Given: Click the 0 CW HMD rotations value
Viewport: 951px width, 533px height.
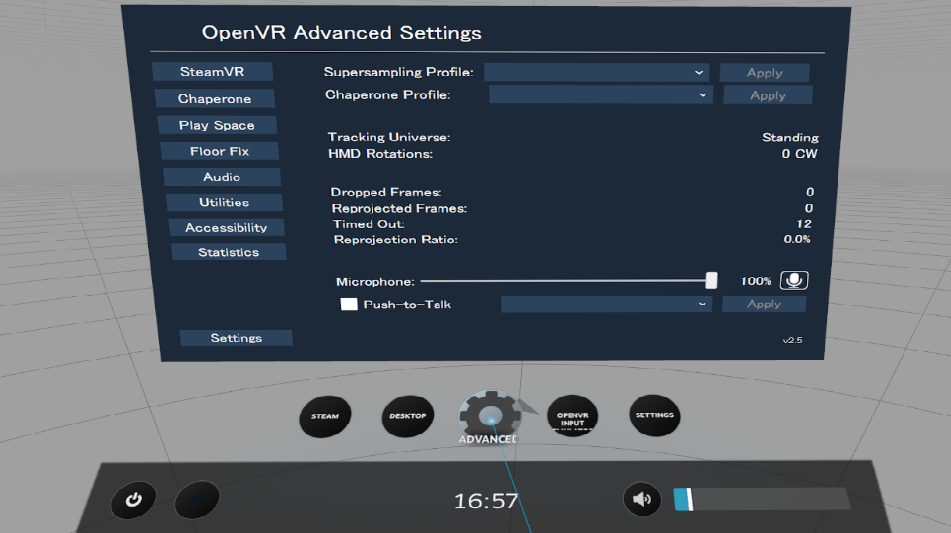Looking at the screenshot, I should pyautogui.click(x=799, y=154).
